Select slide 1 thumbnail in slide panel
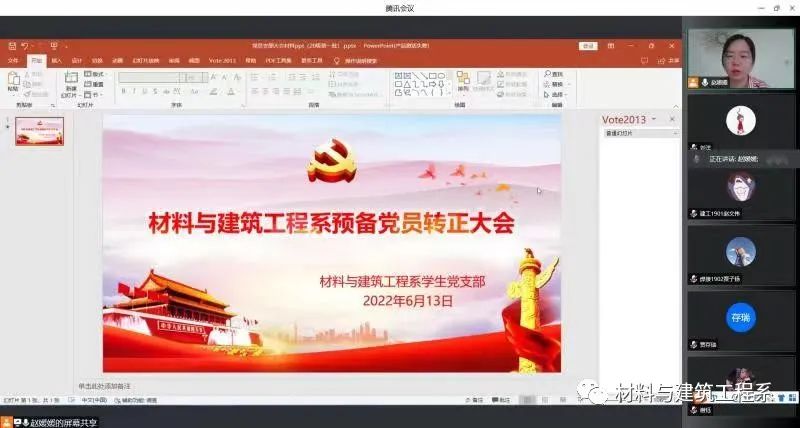 tap(39, 131)
